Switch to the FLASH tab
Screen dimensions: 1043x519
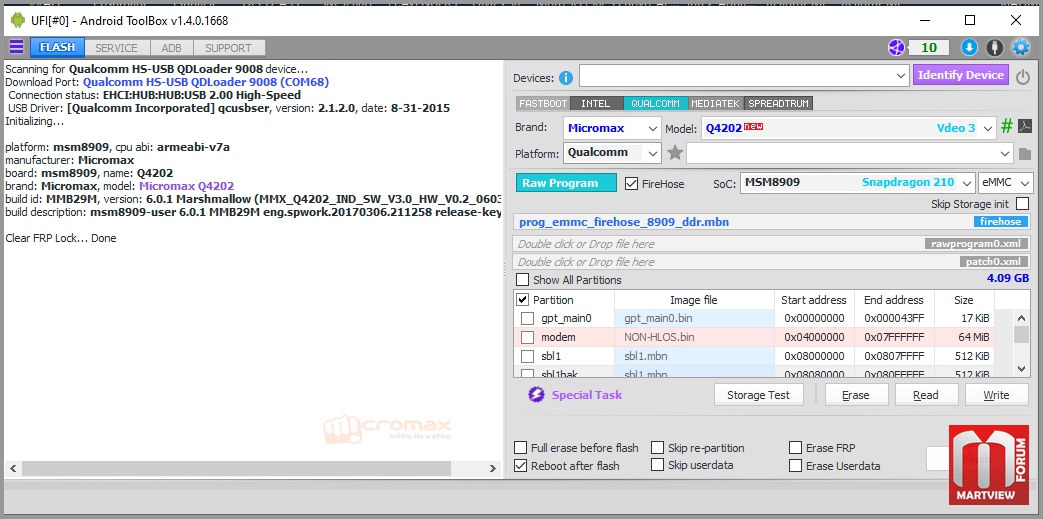coord(57,47)
